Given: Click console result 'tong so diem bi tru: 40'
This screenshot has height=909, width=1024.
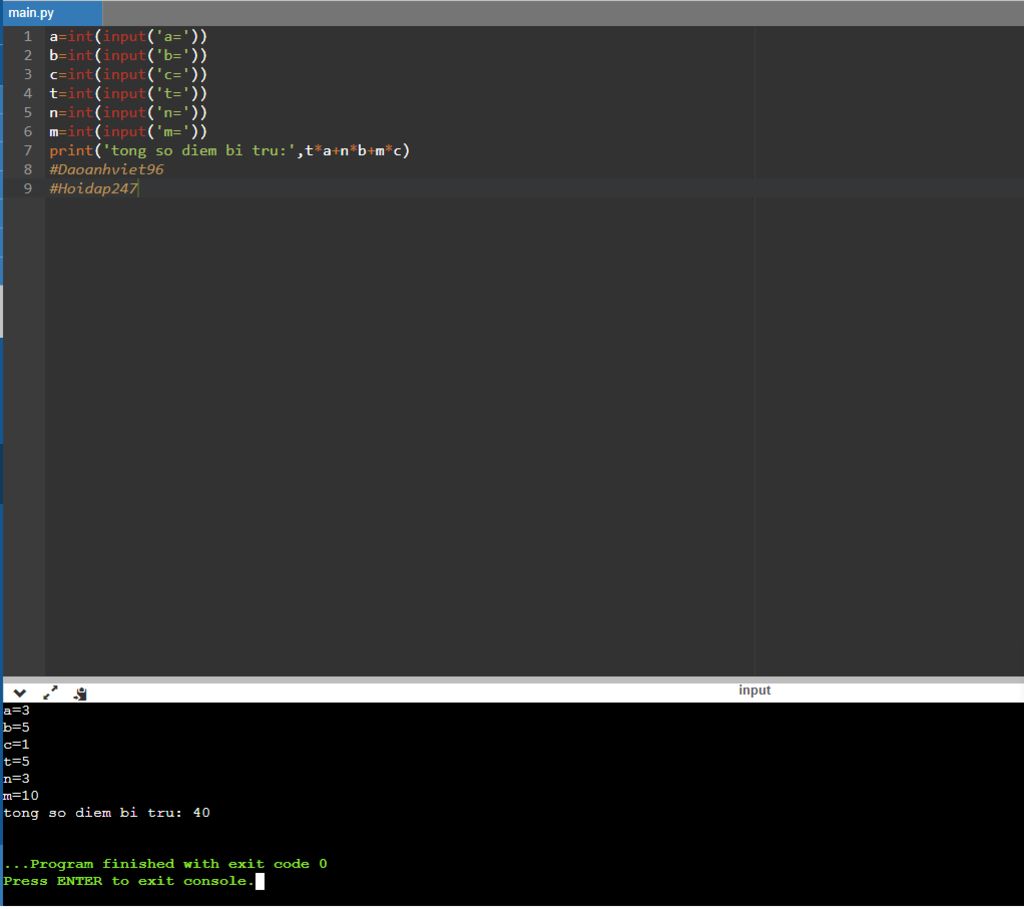Looking at the screenshot, I should click(x=106, y=813).
